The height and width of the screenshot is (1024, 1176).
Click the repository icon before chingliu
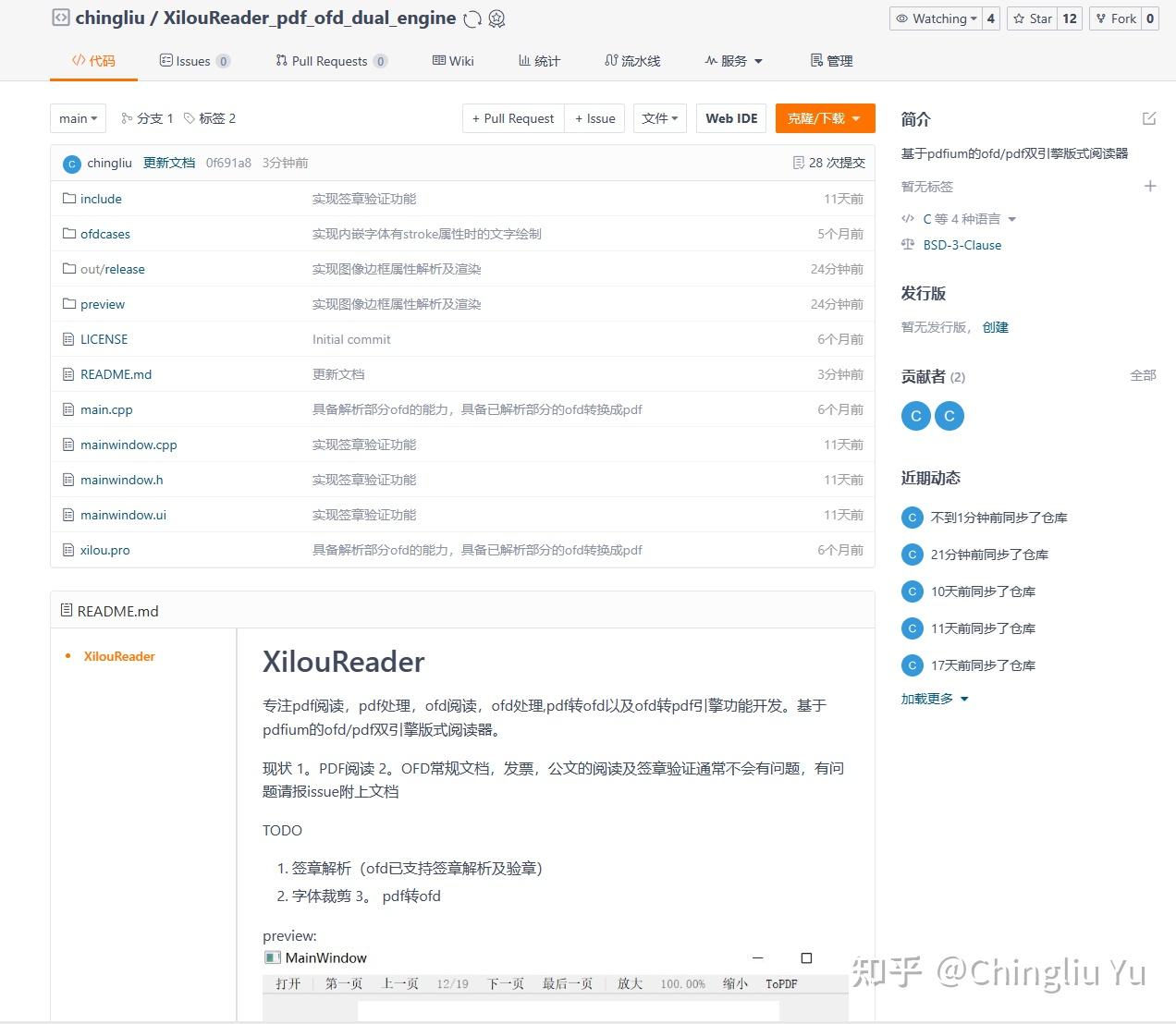pyautogui.click(x=60, y=17)
